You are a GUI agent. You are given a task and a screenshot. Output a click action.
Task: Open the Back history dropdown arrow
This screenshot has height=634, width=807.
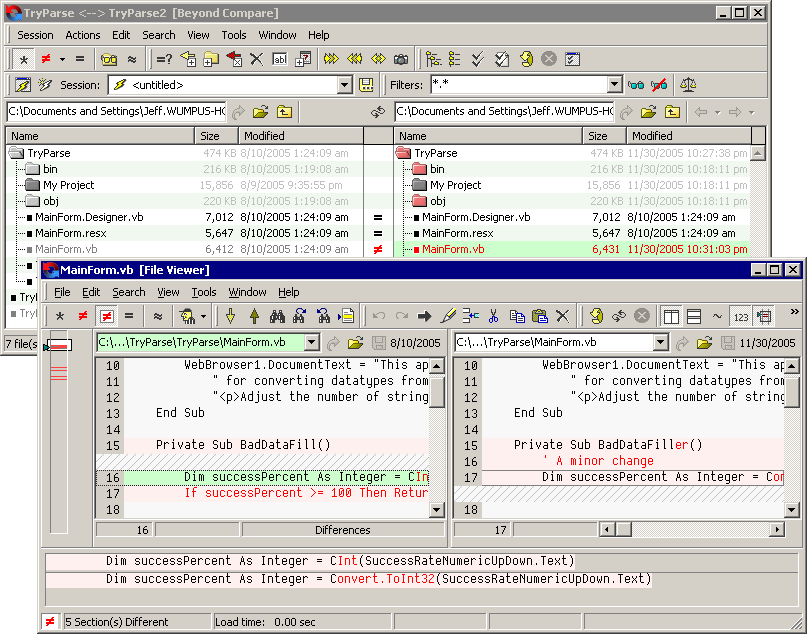(x=717, y=112)
